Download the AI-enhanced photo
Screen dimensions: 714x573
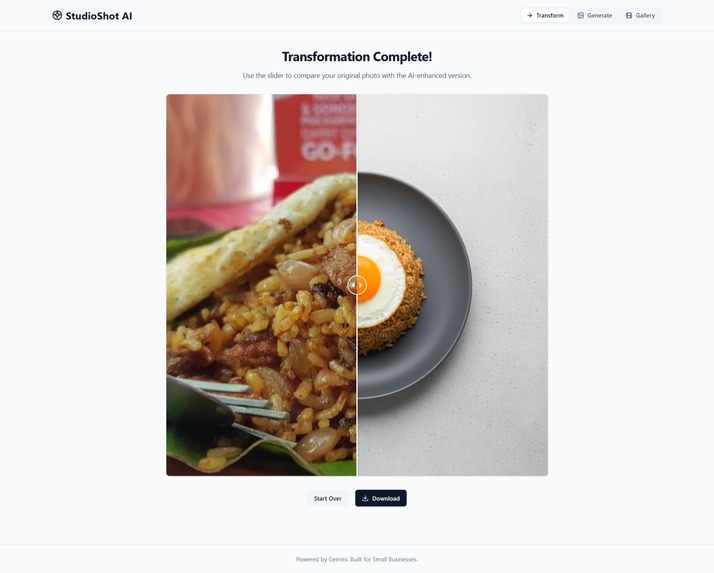pos(381,498)
